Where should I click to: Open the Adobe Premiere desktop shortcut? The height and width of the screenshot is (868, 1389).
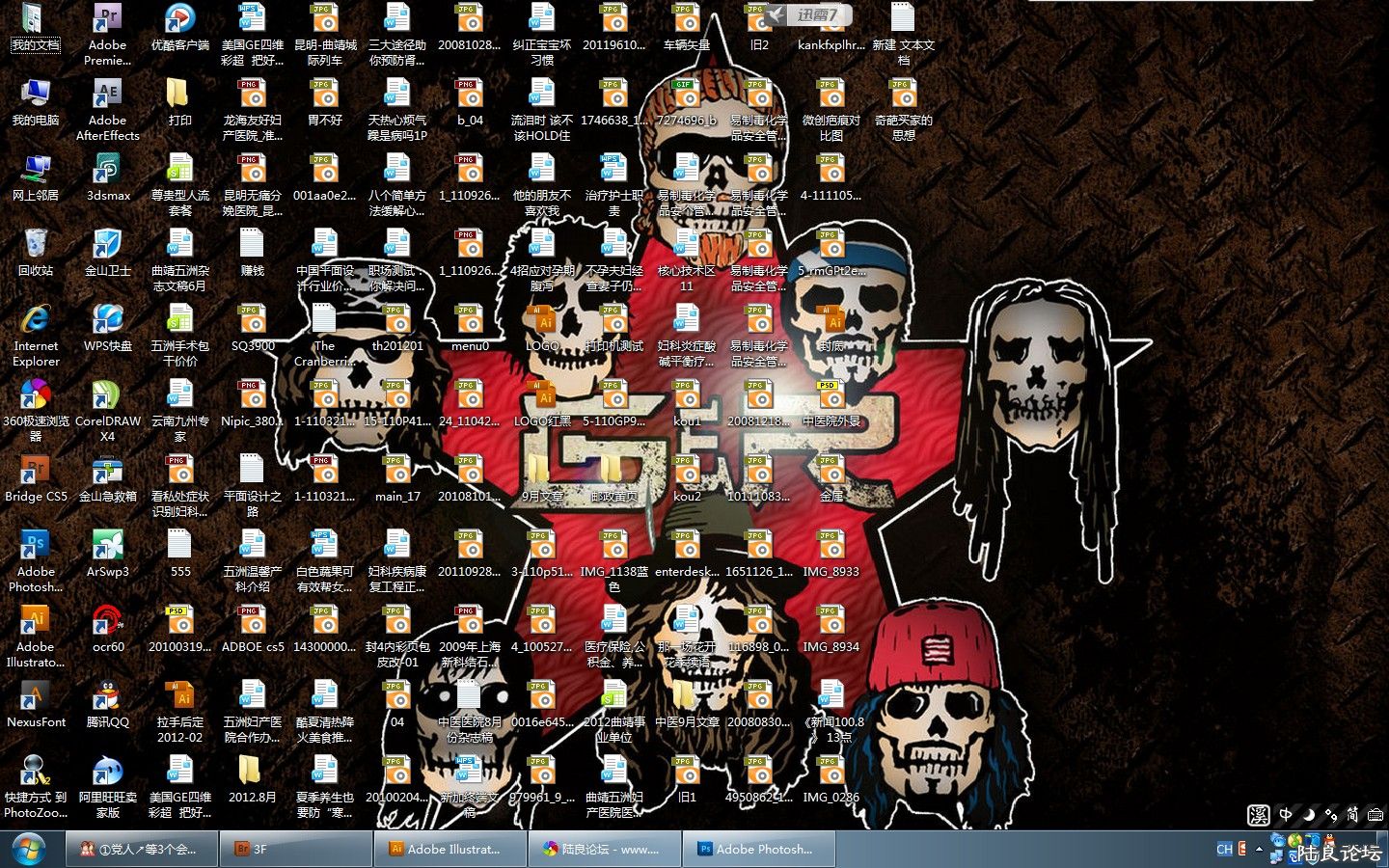107,19
